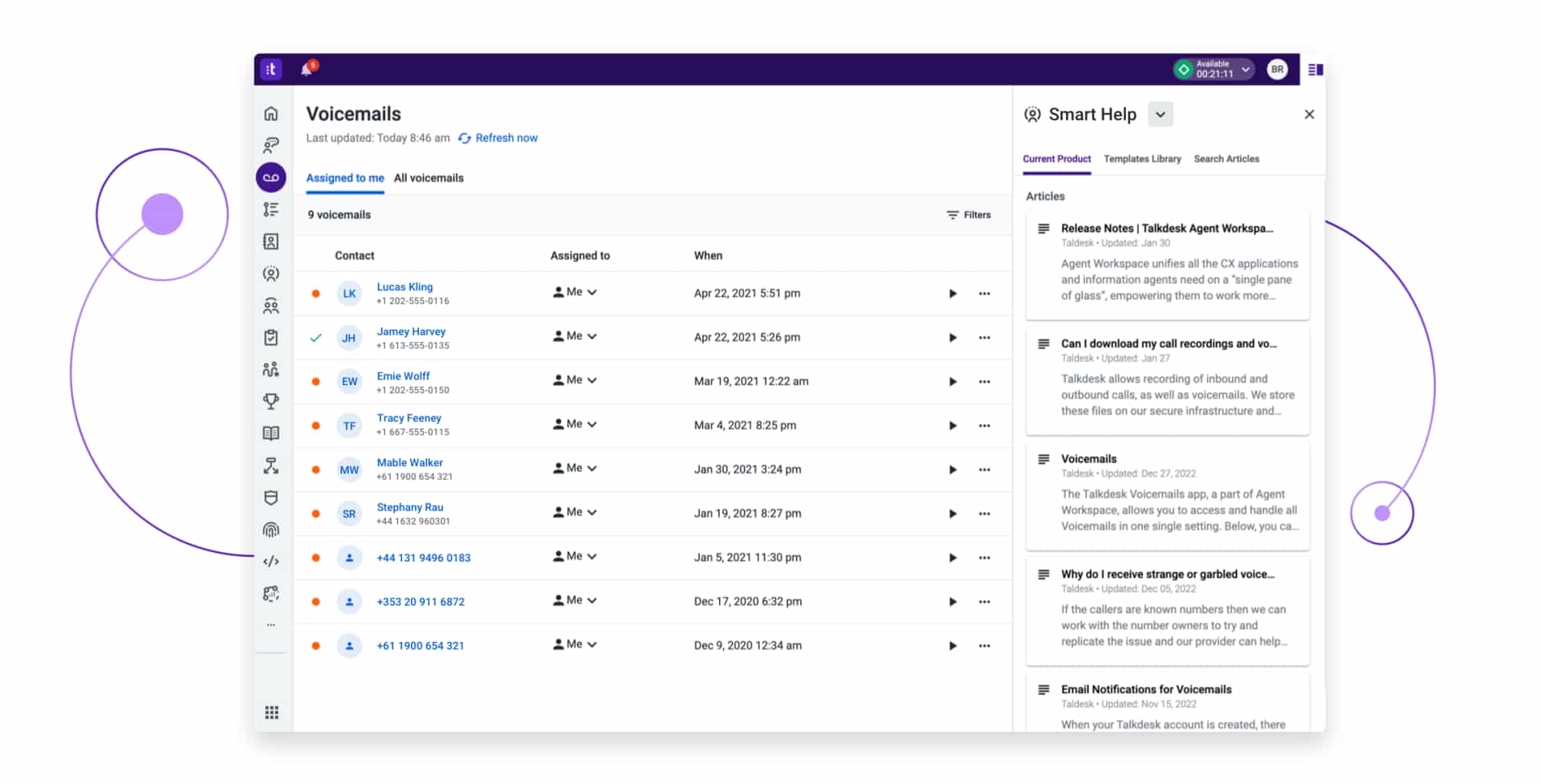
Task: Switch to the All voicemails tab
Action: [429, 177]
